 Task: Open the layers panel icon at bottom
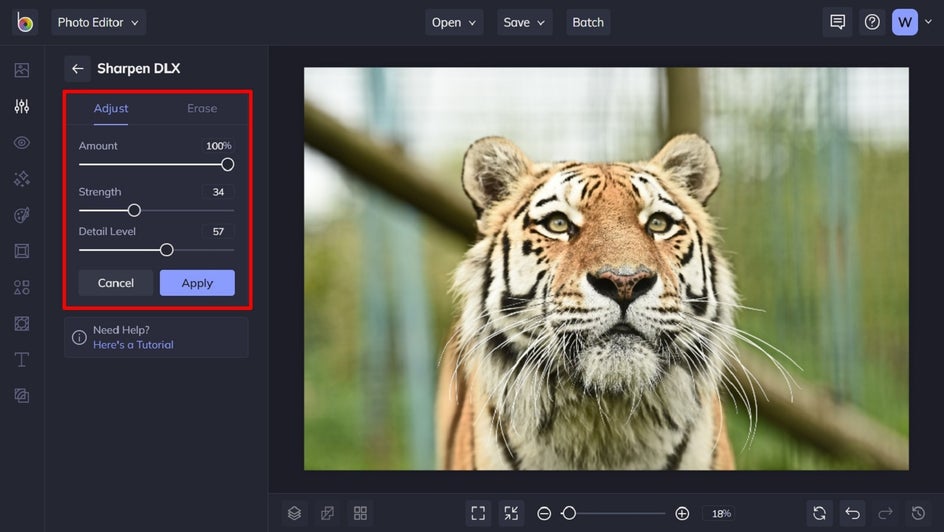click(294, 513)
